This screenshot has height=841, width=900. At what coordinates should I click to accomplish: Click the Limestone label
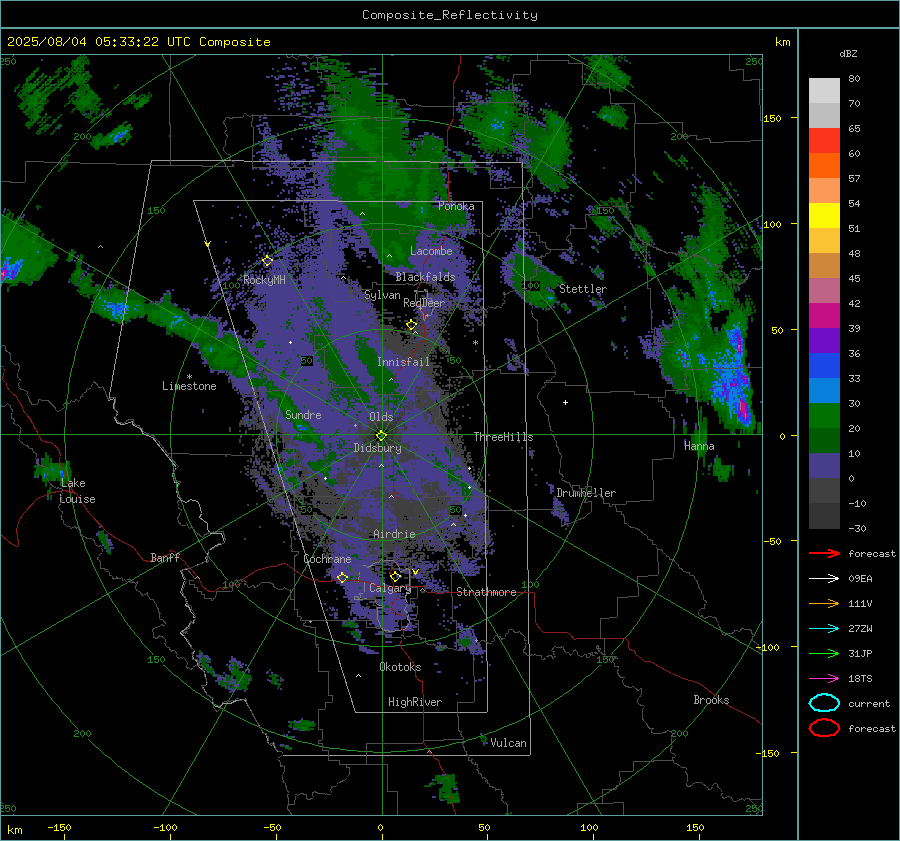click(189, 386)
